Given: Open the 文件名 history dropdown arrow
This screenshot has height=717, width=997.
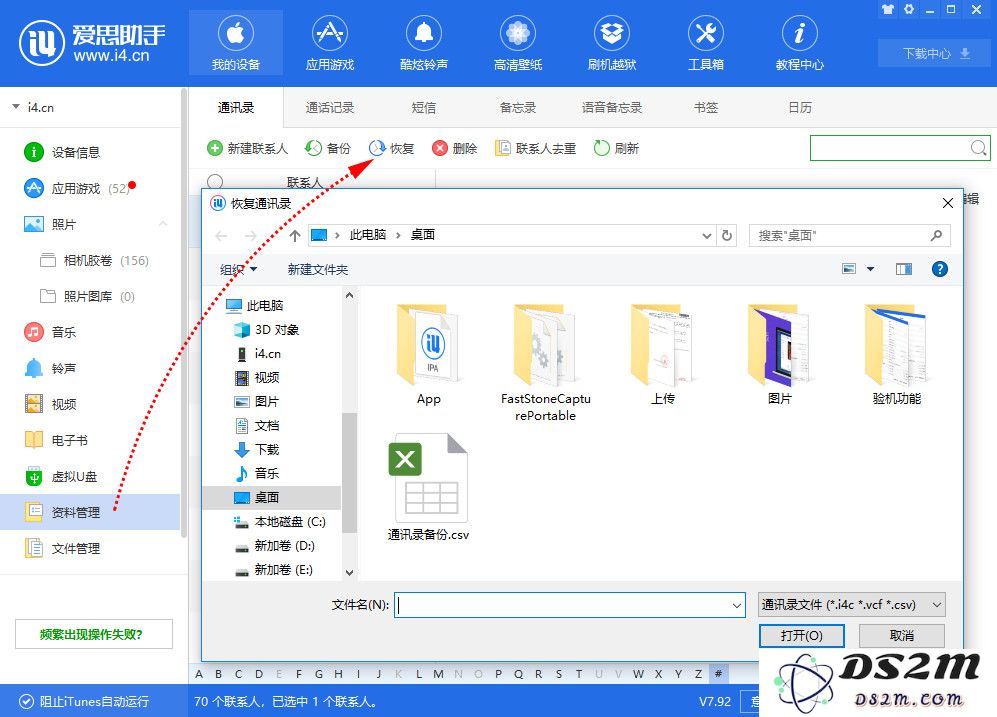Looking at the screenshot, I should click(736, 605).
